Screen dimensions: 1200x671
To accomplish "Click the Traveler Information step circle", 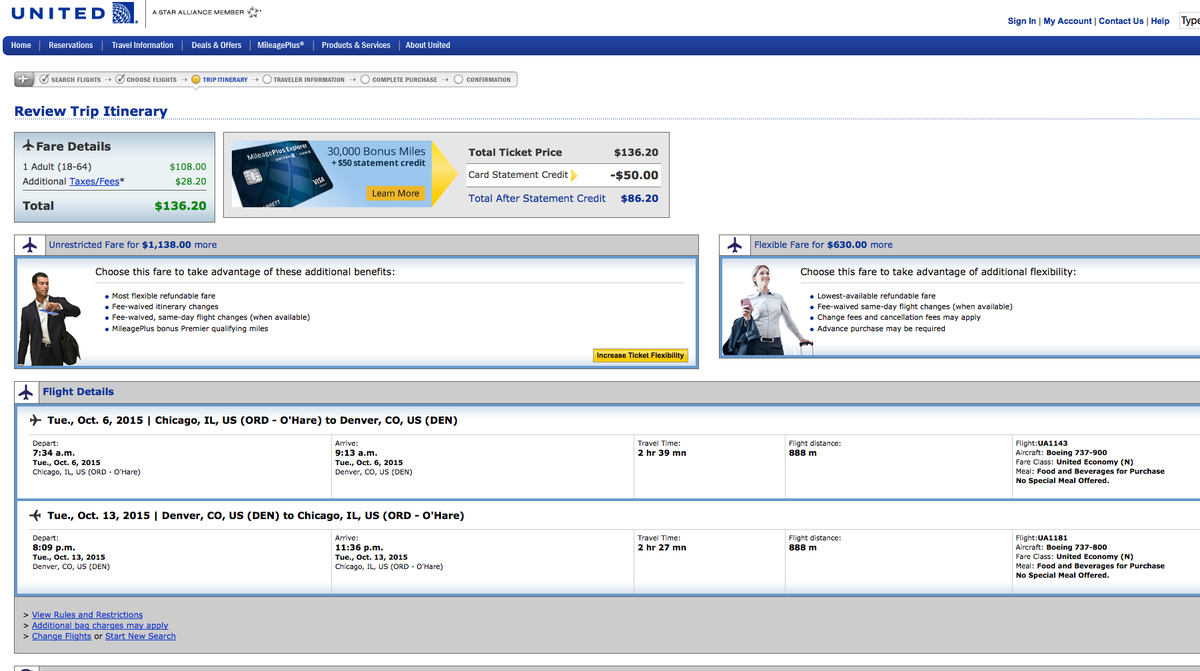I will coord(267,80).
